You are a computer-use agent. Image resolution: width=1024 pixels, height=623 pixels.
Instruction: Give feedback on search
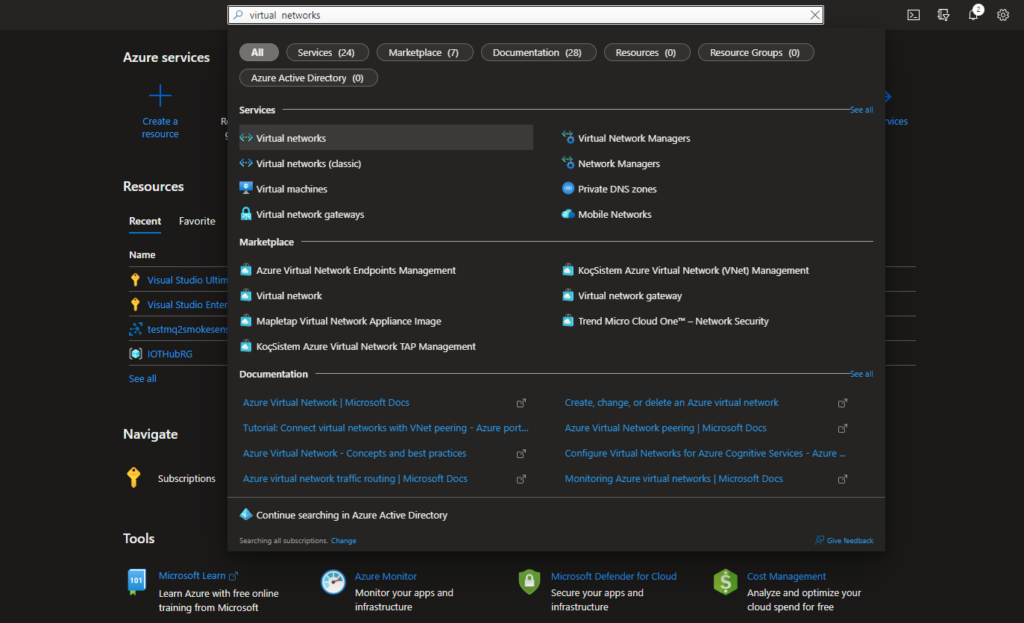(844, 541)
